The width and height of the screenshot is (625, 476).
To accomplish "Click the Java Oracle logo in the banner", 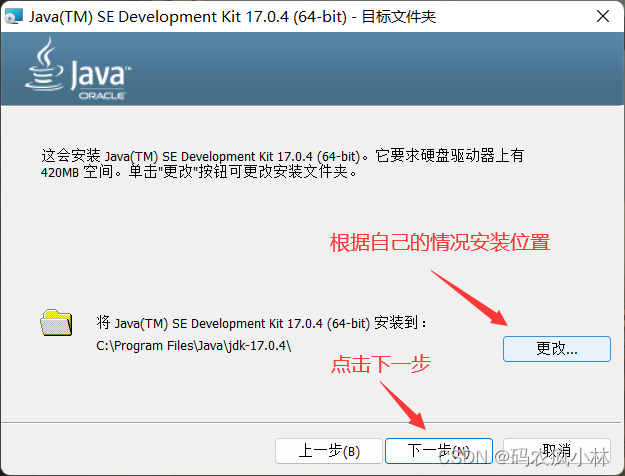I will pos(78,69).
